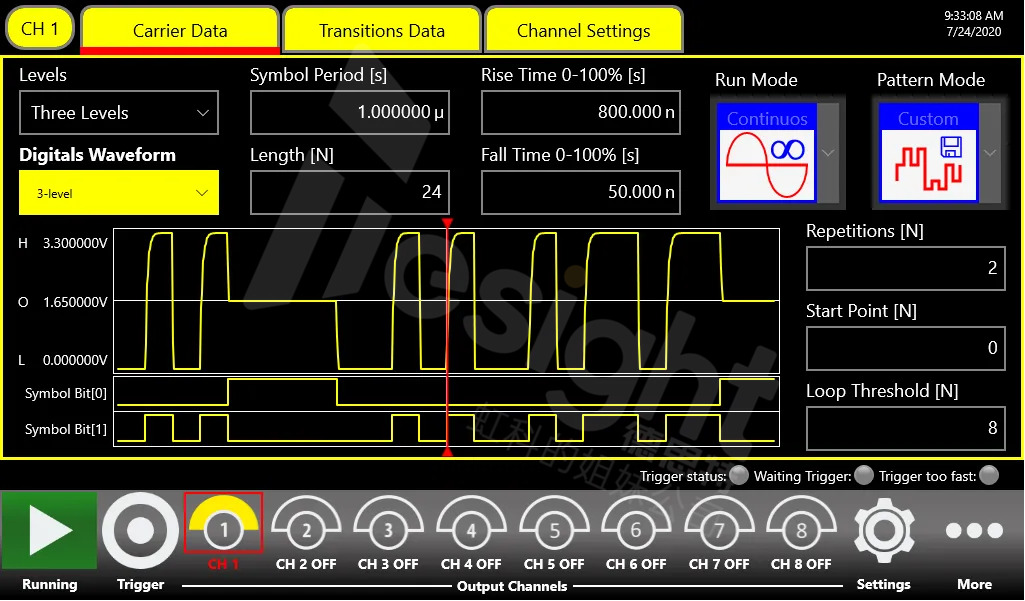The height and width of the screenshot is (601, 1025).
Task: Open the Settings gear icon
Action: click(x=884, y=531)
